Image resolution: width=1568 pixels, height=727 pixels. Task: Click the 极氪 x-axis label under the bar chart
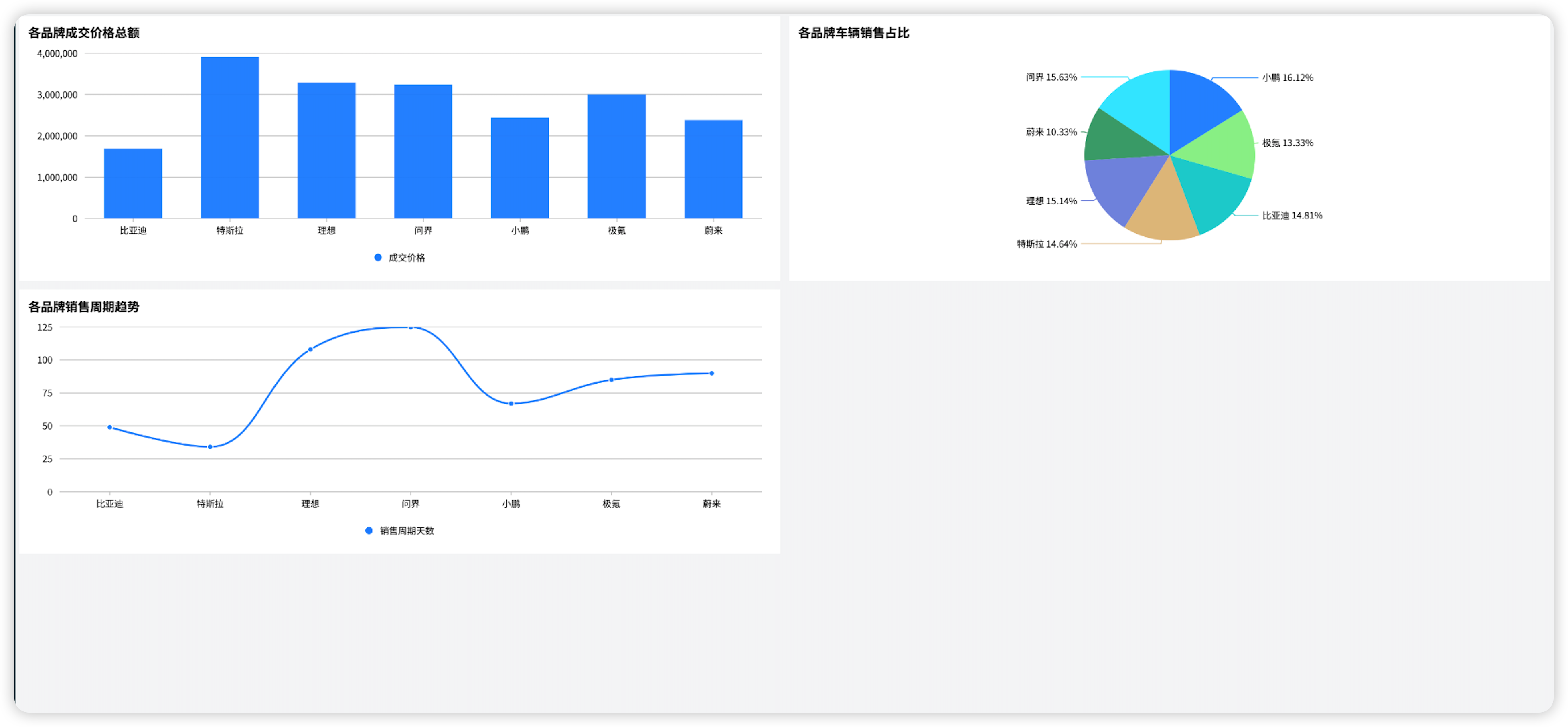(x=617, y=230)
